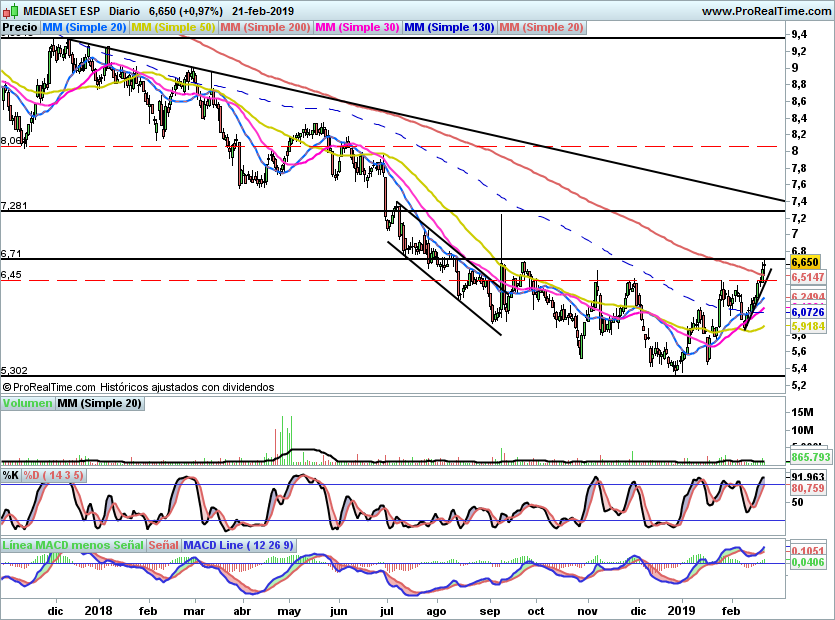Viewport: 835px width, 620px height.
Task: Select the Línea MACD menos Señal label
Action: point(73,545)
